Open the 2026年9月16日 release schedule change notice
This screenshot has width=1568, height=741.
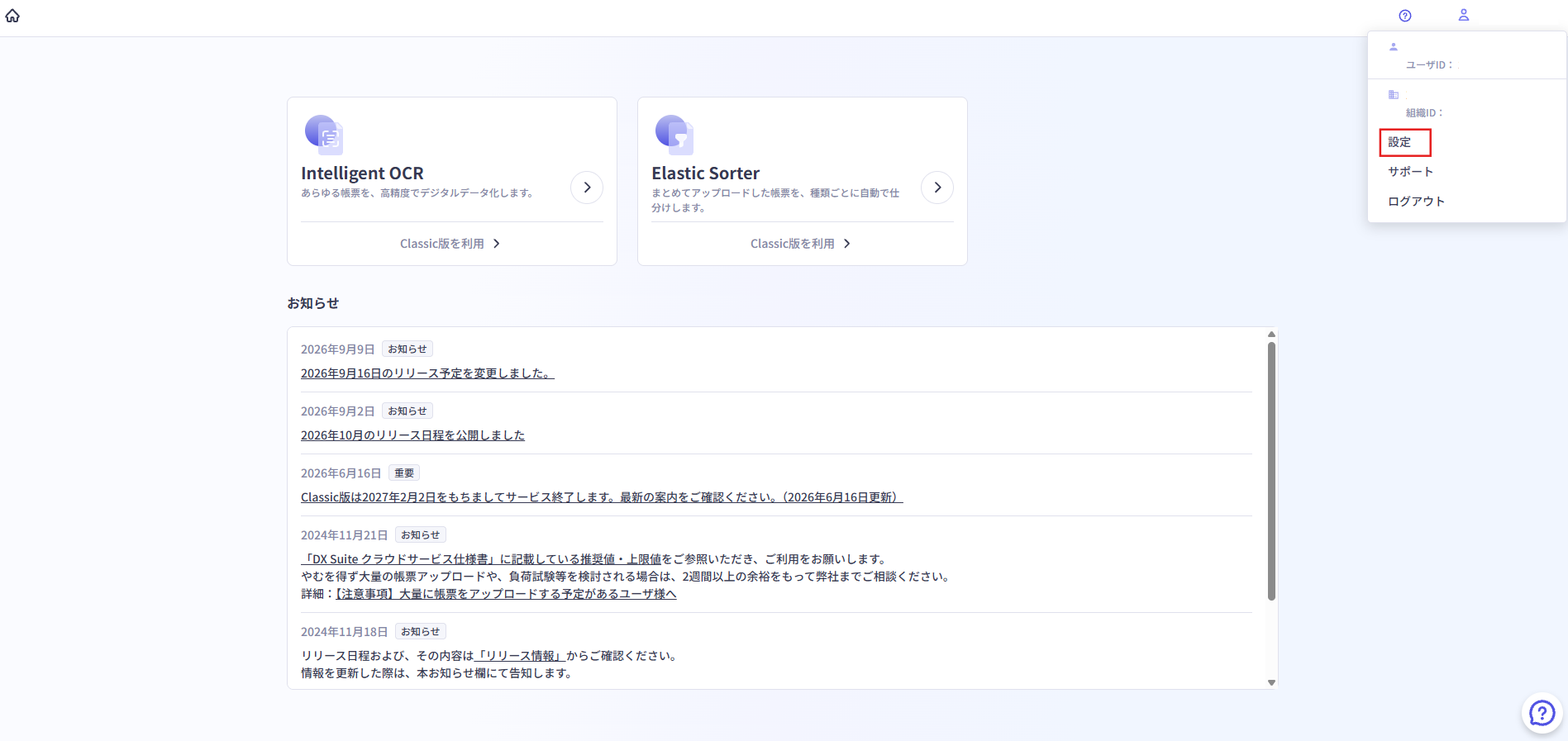pyautogui.click(x=427, y=373)
